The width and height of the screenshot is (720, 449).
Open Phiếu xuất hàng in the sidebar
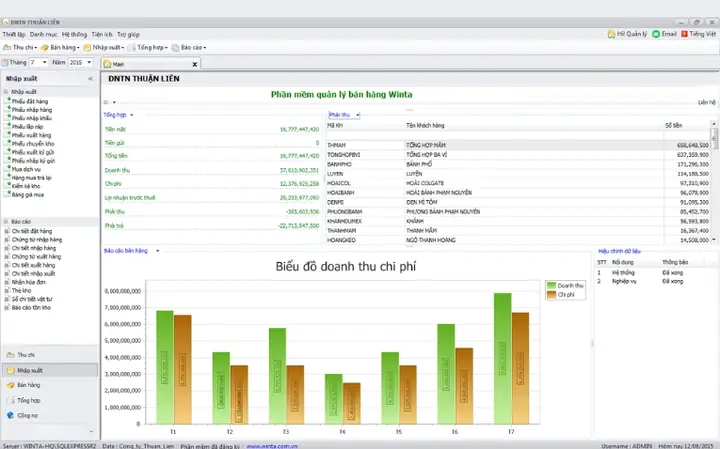(31, 135)
